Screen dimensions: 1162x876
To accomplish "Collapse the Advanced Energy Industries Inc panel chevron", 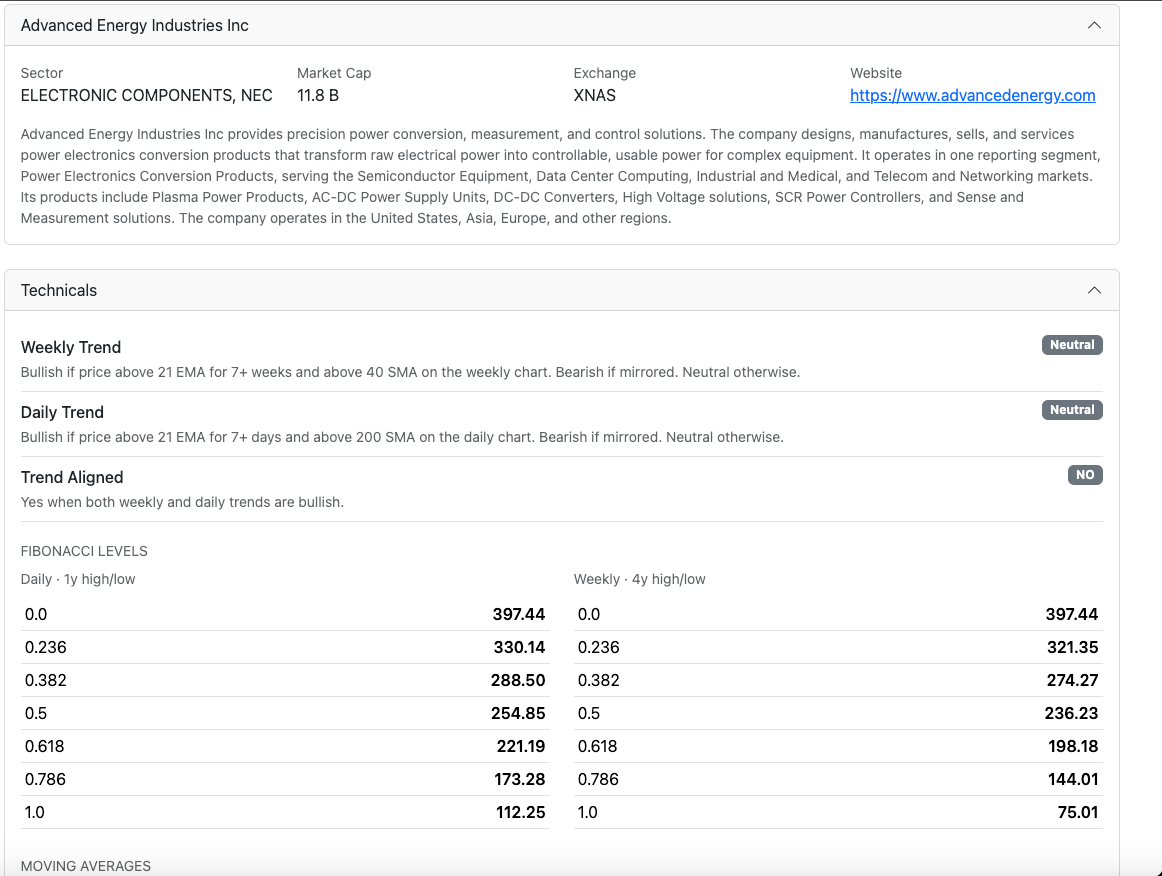I will pos(1094,25).
